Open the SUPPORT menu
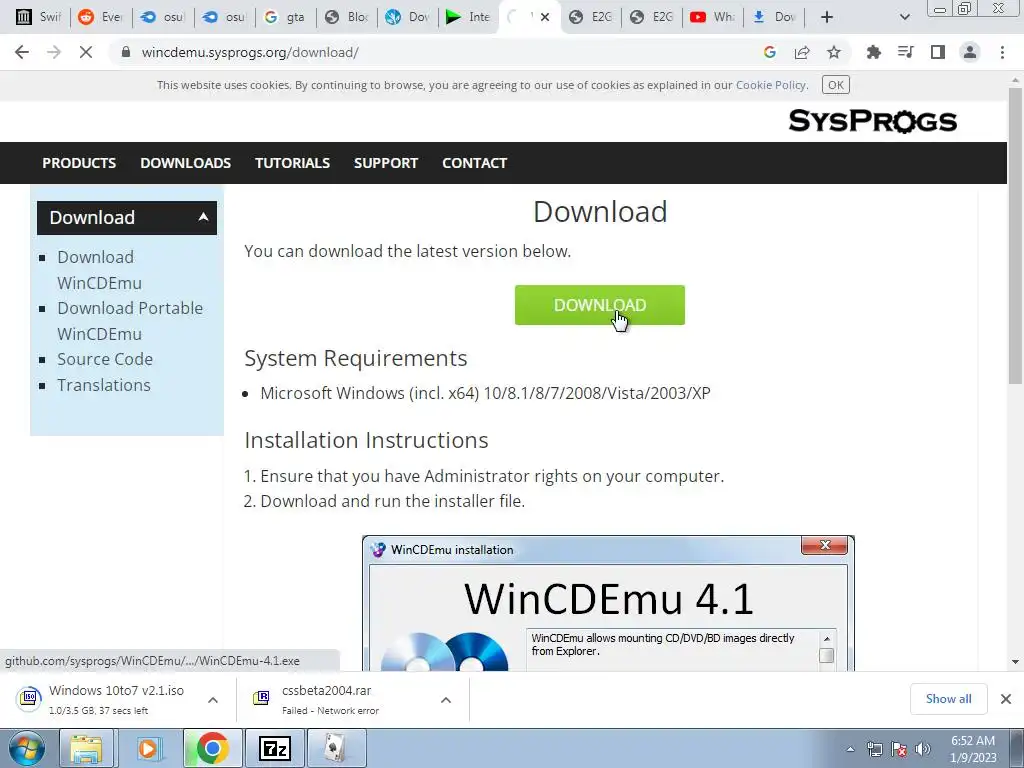This screenshot has width=1024, height=768. point(385,163)
